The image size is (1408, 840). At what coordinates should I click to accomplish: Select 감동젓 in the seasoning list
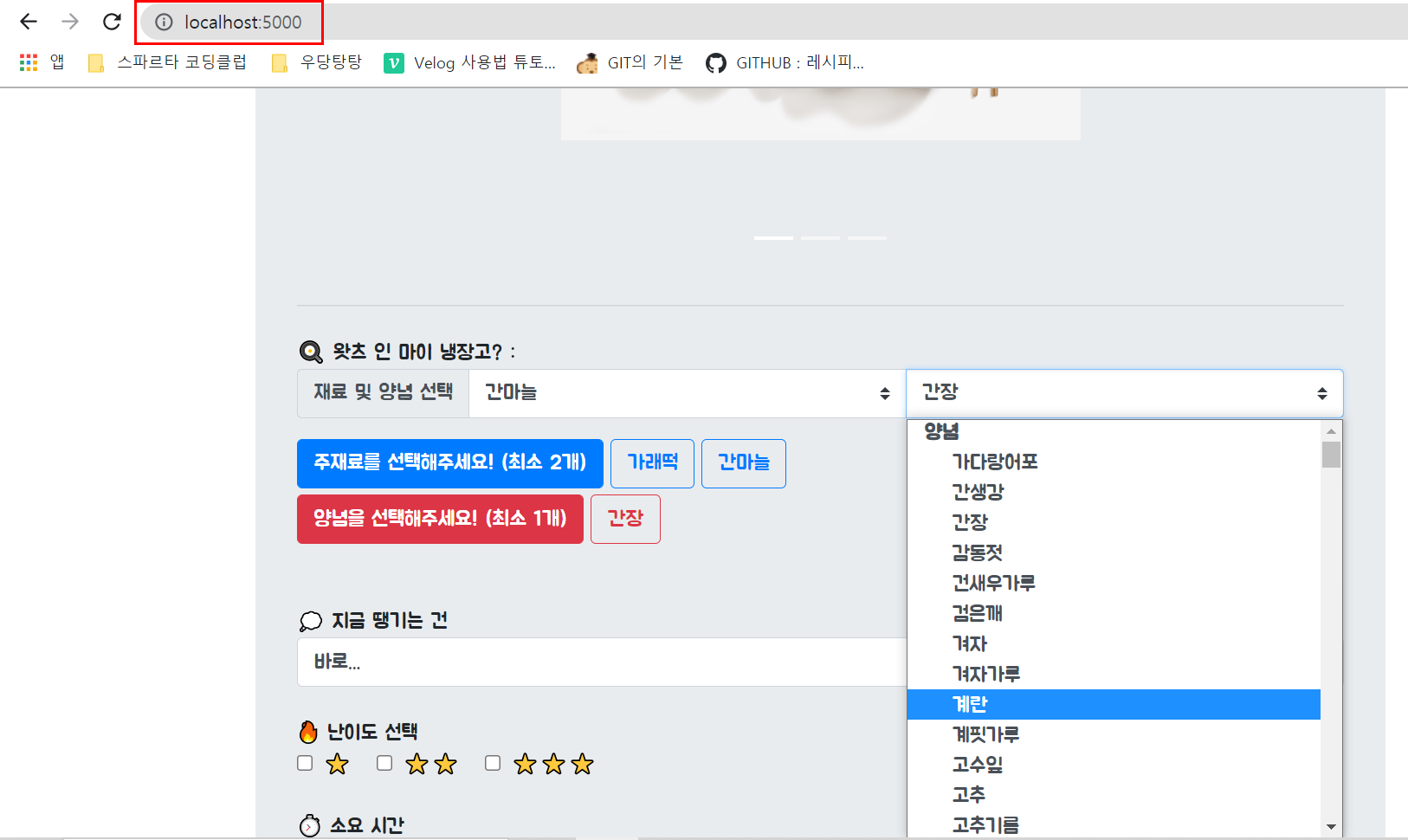click(1114, 552)
